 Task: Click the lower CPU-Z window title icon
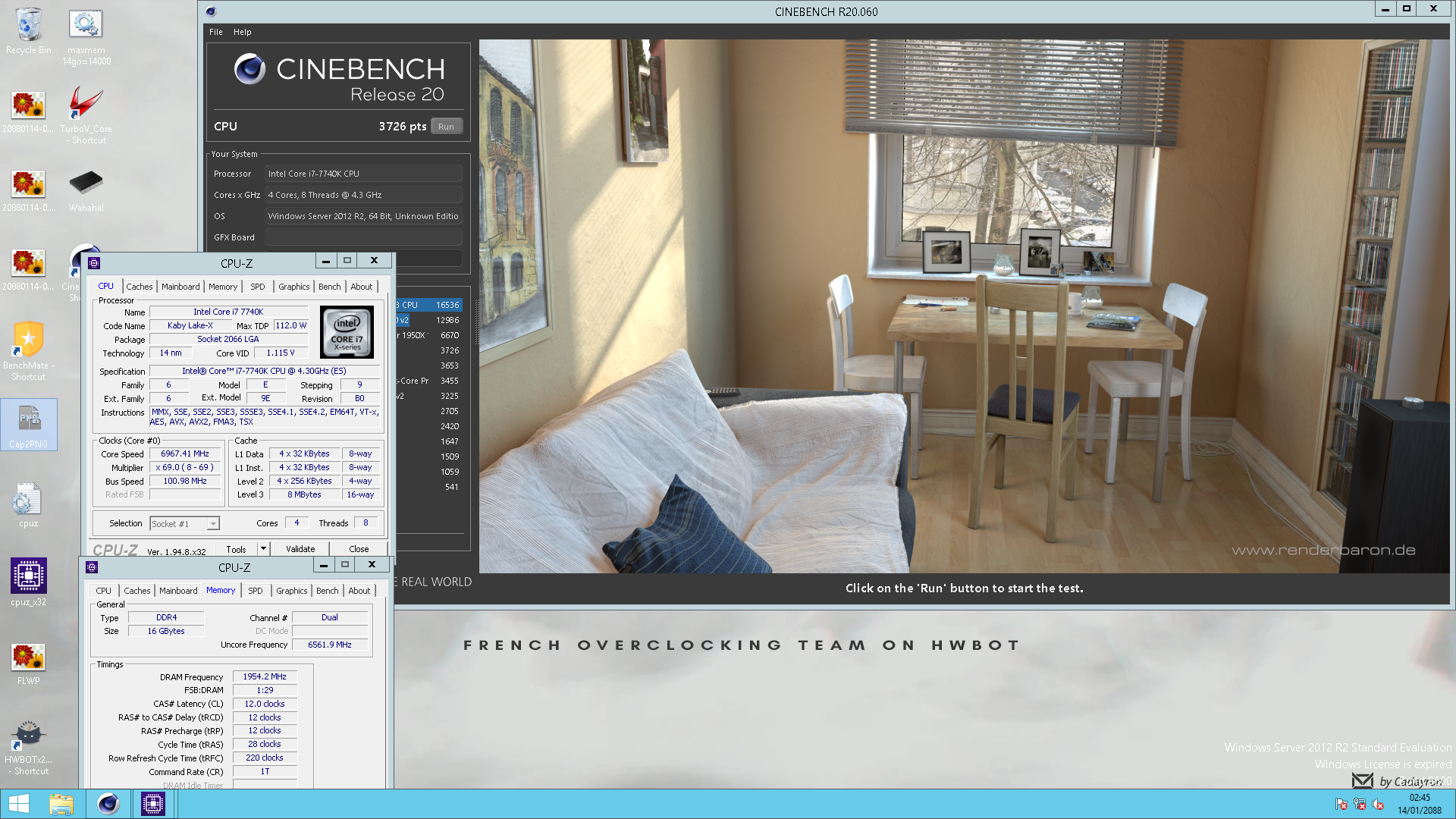[92, 567]
